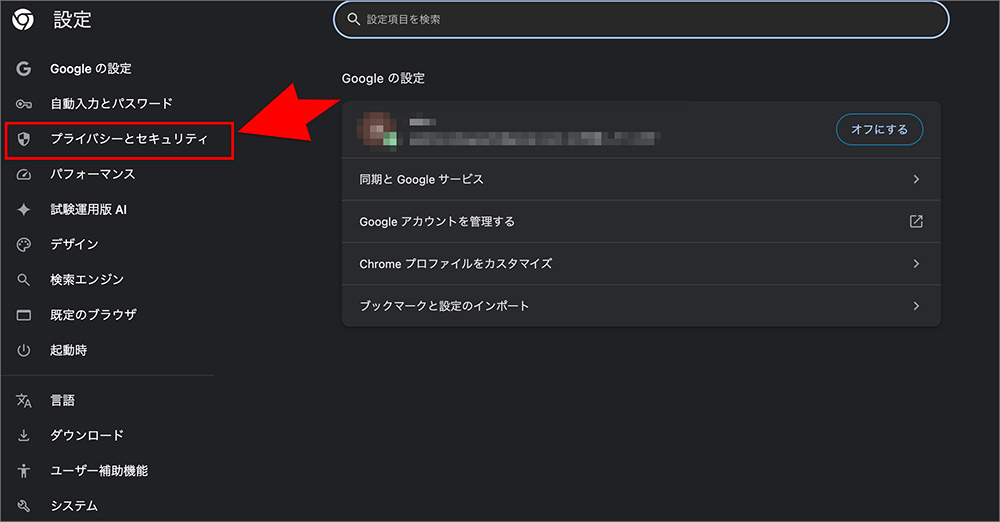Expand the Chrome プロファイルをカスタマイズ chevron
The width and height of the screenshot is (1000, 522).
(x=916, y=264)
